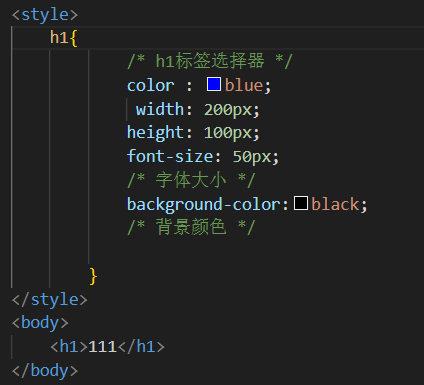Click the 'font-size' property name
The height and width of the screenshot is (385, 424).
click(x=169, y=156)
